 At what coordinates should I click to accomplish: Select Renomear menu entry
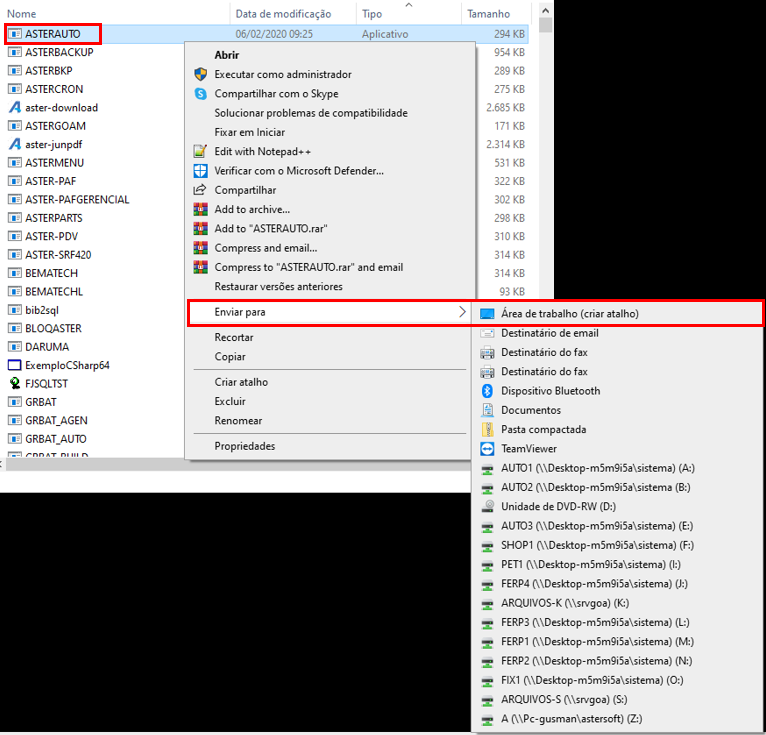click(x=329, y=420)
